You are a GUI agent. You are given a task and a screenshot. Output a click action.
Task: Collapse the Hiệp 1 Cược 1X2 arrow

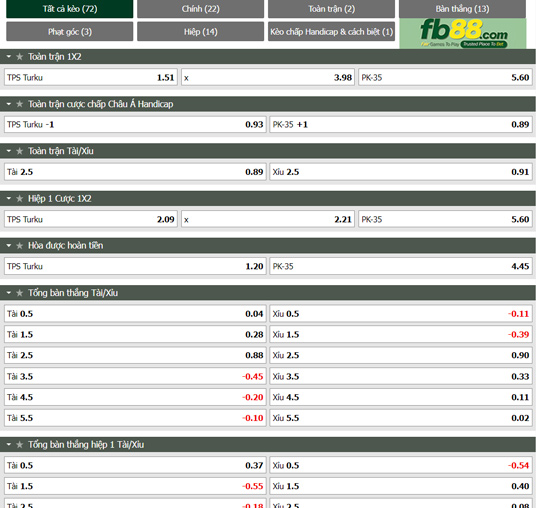(x=9, y=198)
